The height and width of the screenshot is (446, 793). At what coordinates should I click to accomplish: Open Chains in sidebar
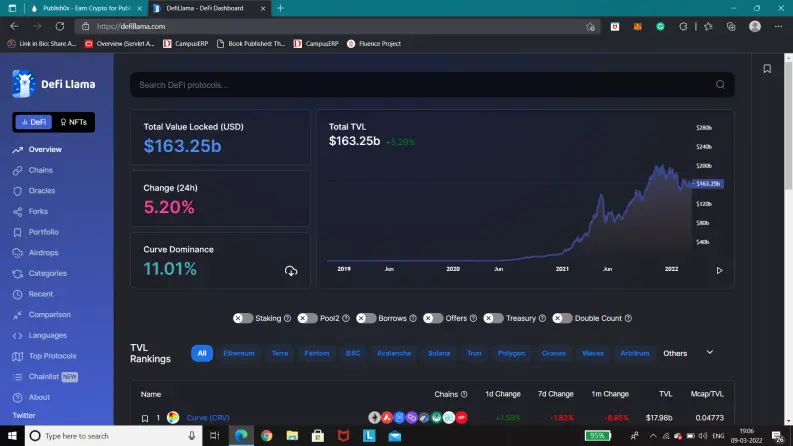click(33, 170)
